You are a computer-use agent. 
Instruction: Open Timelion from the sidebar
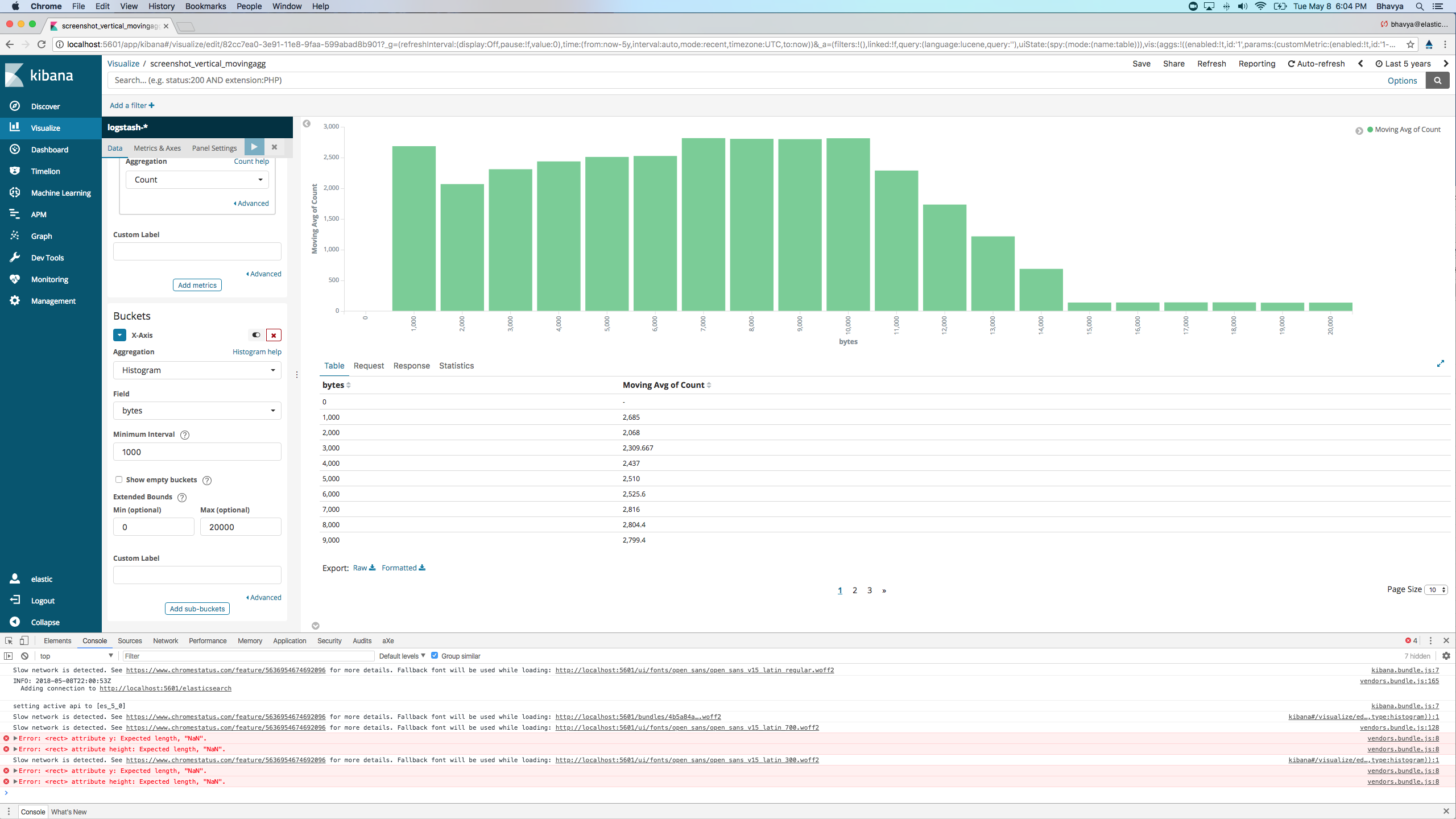point(15,171)
